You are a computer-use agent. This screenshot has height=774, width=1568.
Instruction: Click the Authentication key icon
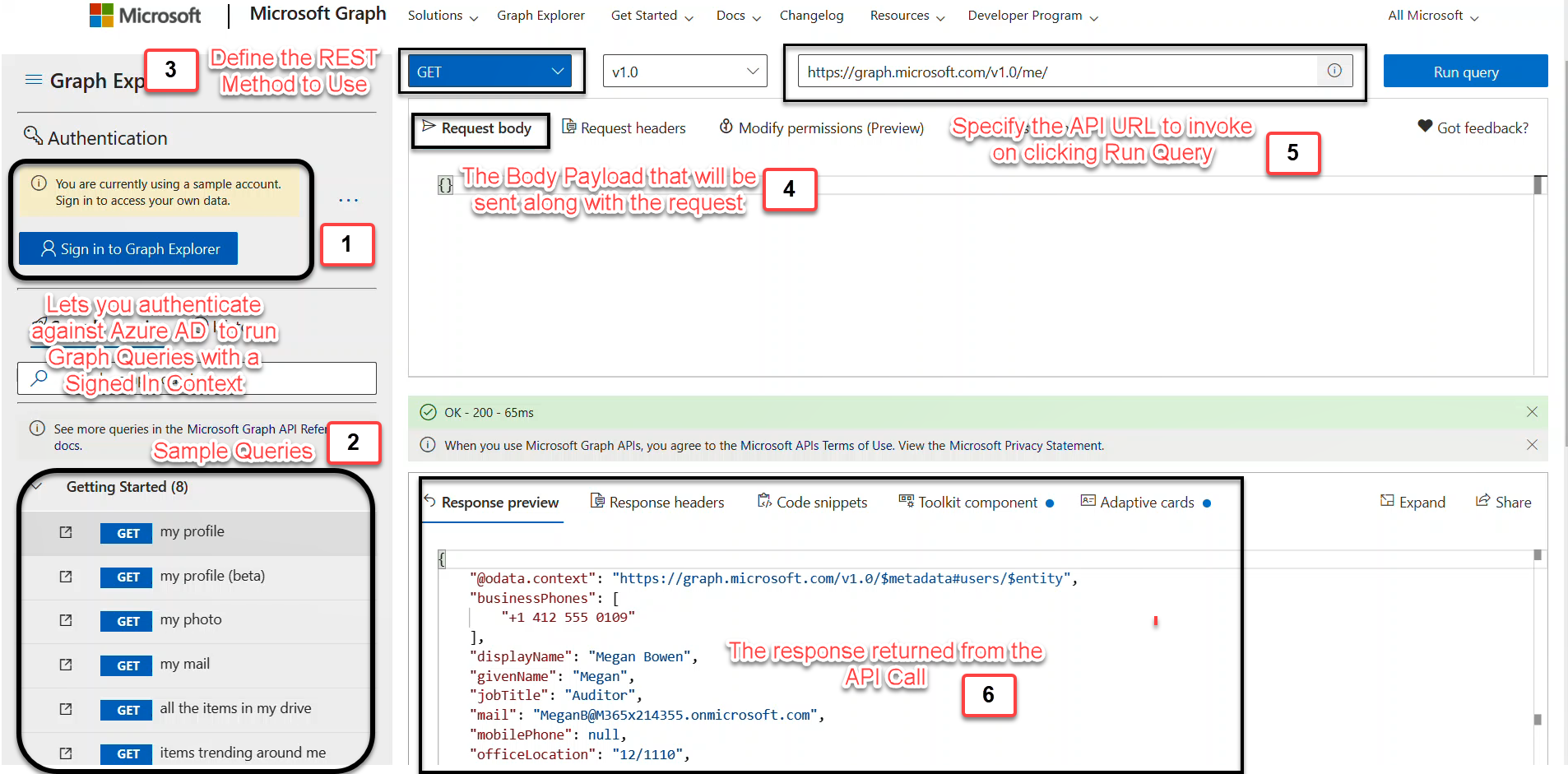click(33, 136)
